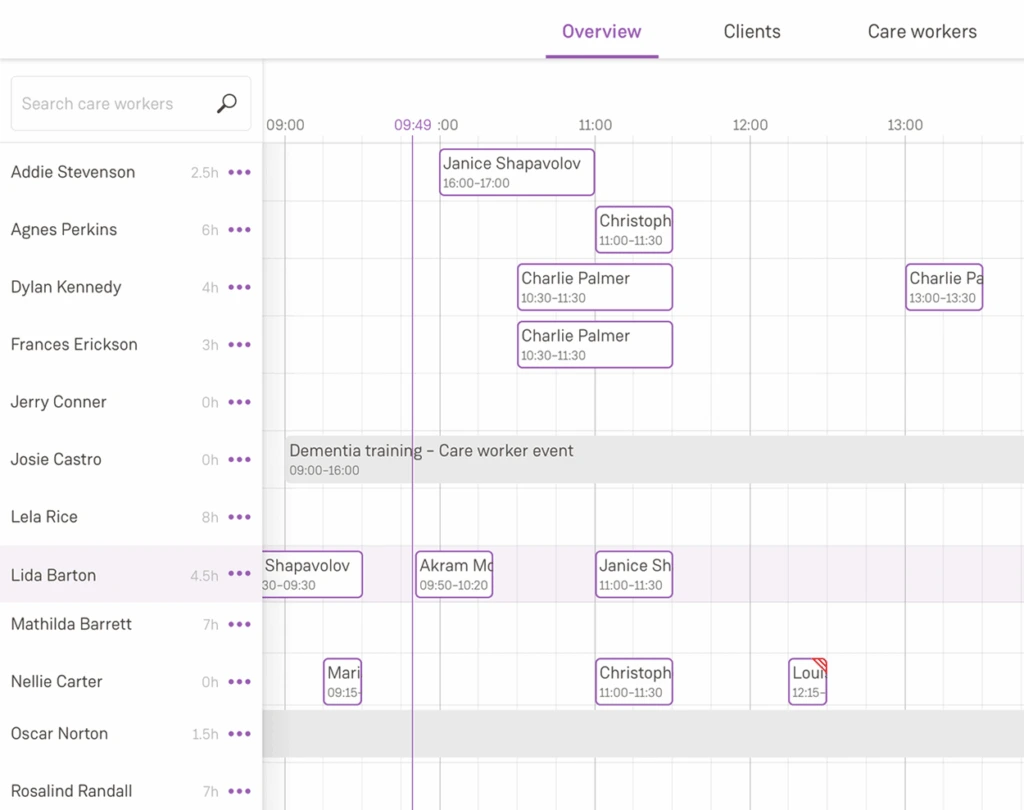This screenshot has width=1024, height=810.
Task: Open Lida Barton's more options dots
Action: point(239,574)
